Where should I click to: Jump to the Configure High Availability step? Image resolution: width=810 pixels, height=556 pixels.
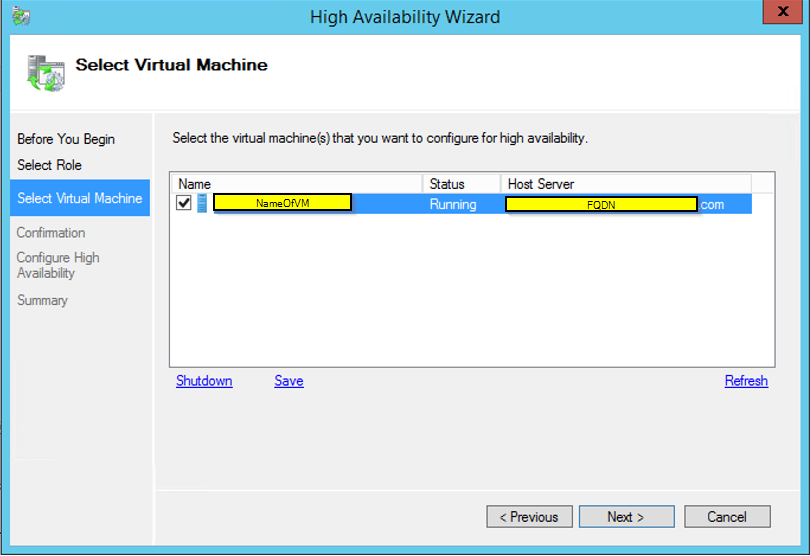pos(58,265)
